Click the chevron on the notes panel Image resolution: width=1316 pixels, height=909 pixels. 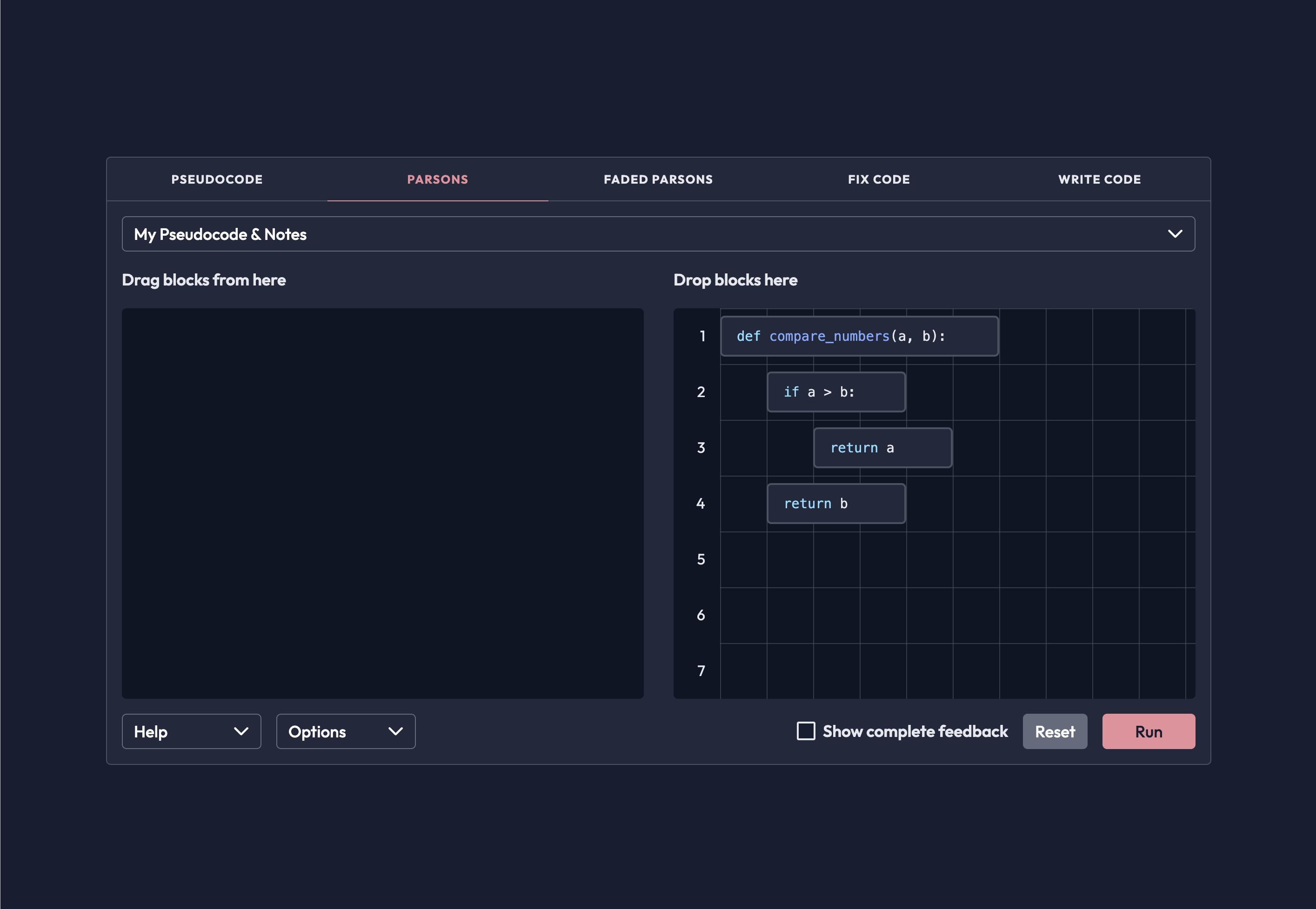point(1175,234)
